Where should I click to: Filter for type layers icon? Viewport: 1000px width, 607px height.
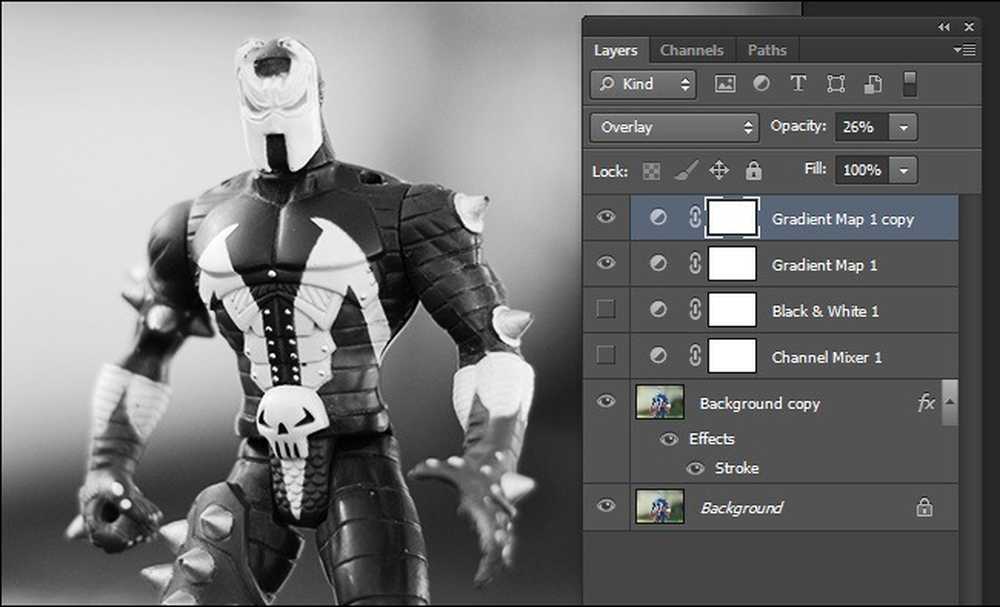point(798,84)
